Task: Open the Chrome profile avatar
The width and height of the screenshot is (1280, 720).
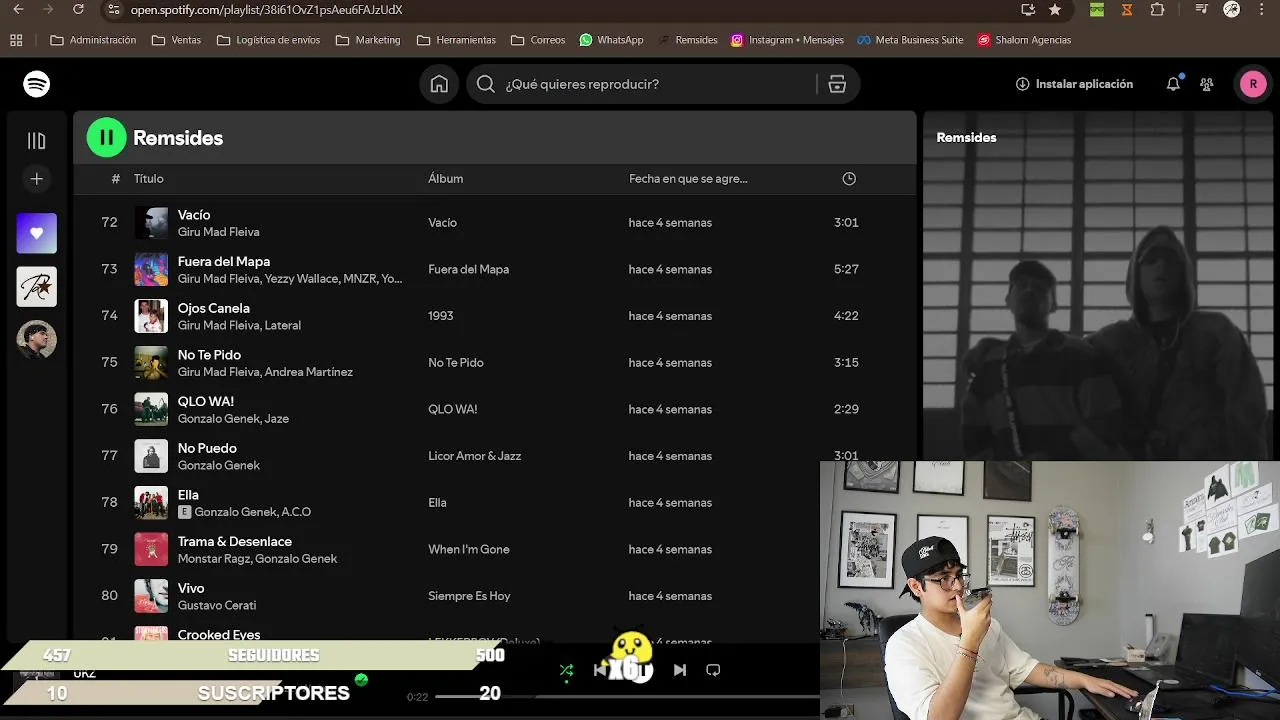Action: tap(1232, 10)
